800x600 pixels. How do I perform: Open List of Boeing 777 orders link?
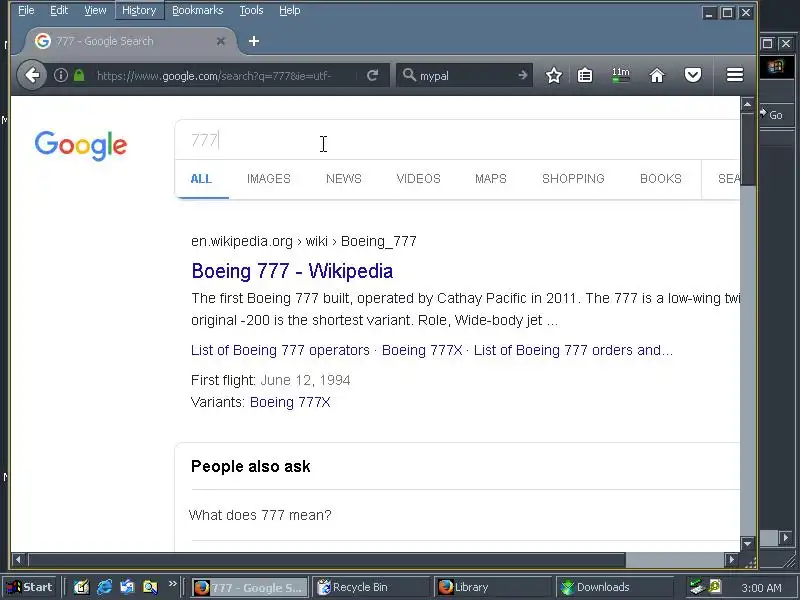pos(573,350)
